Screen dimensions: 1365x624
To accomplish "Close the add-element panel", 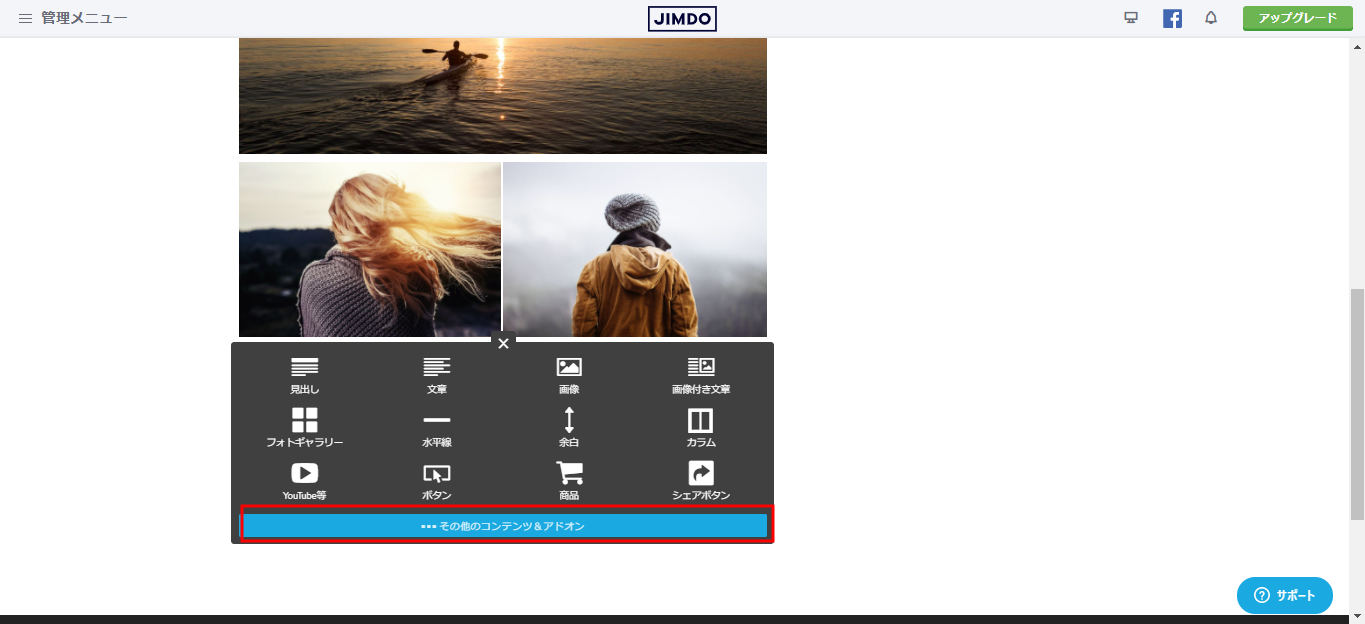I will coord(503,344).
